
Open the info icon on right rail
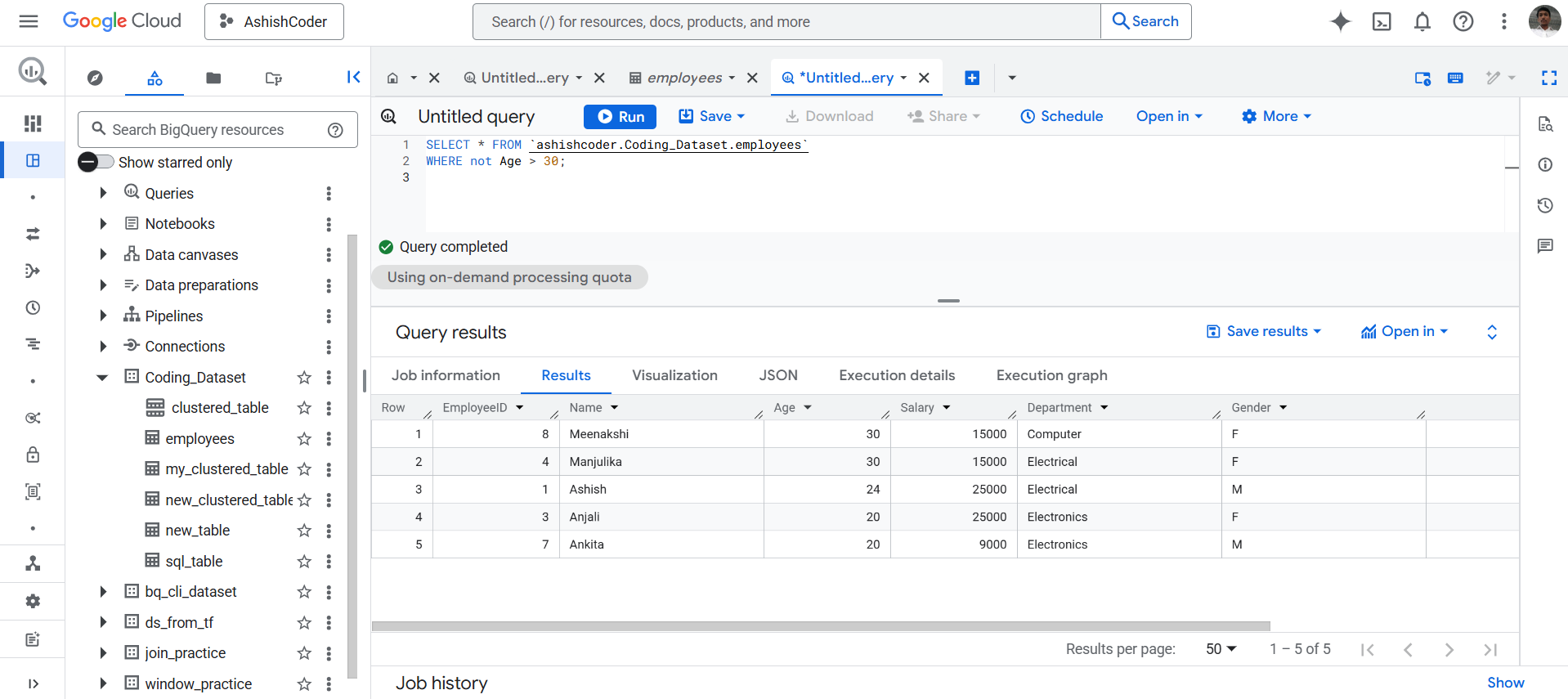1545,164
